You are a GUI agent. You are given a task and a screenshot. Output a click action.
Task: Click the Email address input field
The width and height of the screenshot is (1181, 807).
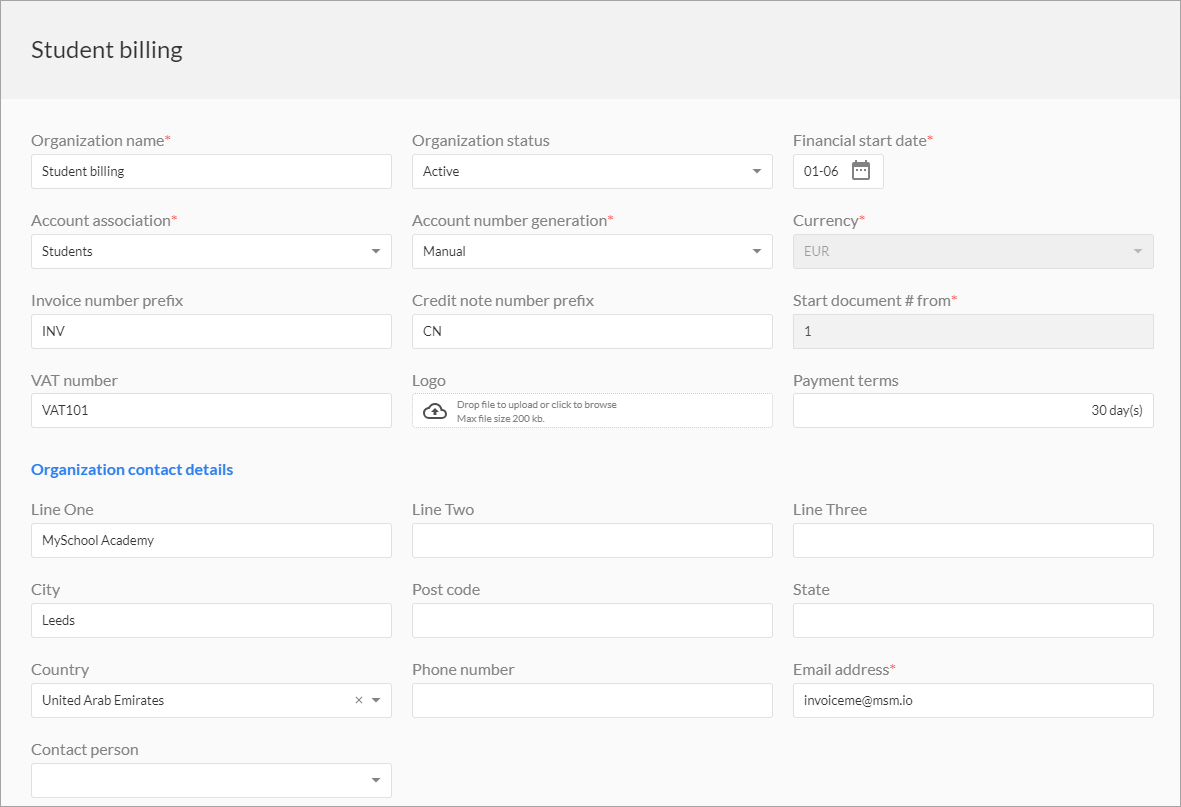[973, 700]
